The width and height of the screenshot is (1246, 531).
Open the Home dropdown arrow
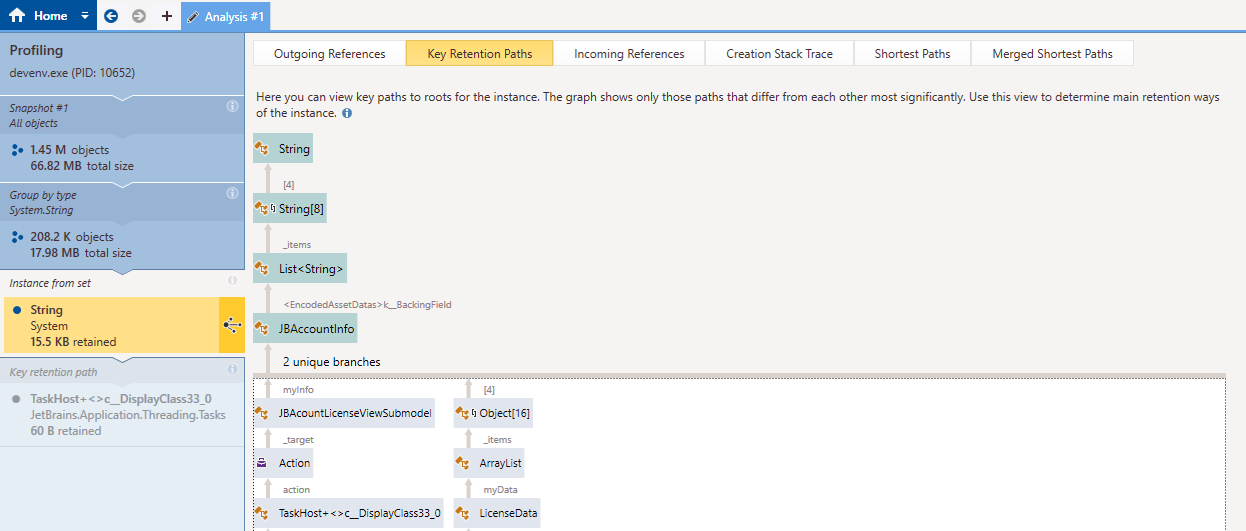85,16
